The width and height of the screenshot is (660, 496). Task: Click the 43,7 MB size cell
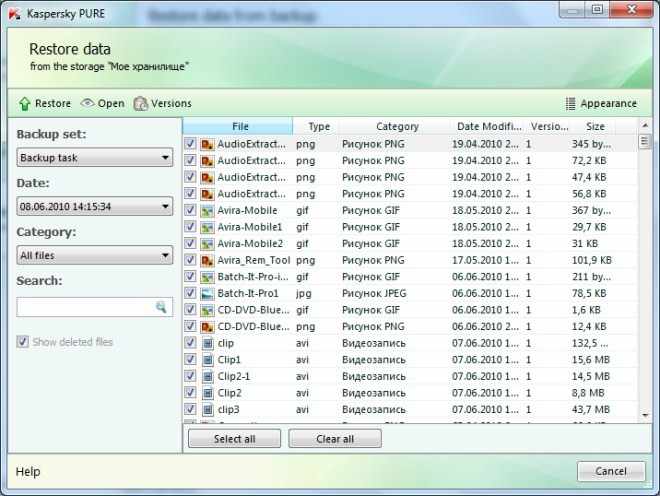[x=591, y=410]
